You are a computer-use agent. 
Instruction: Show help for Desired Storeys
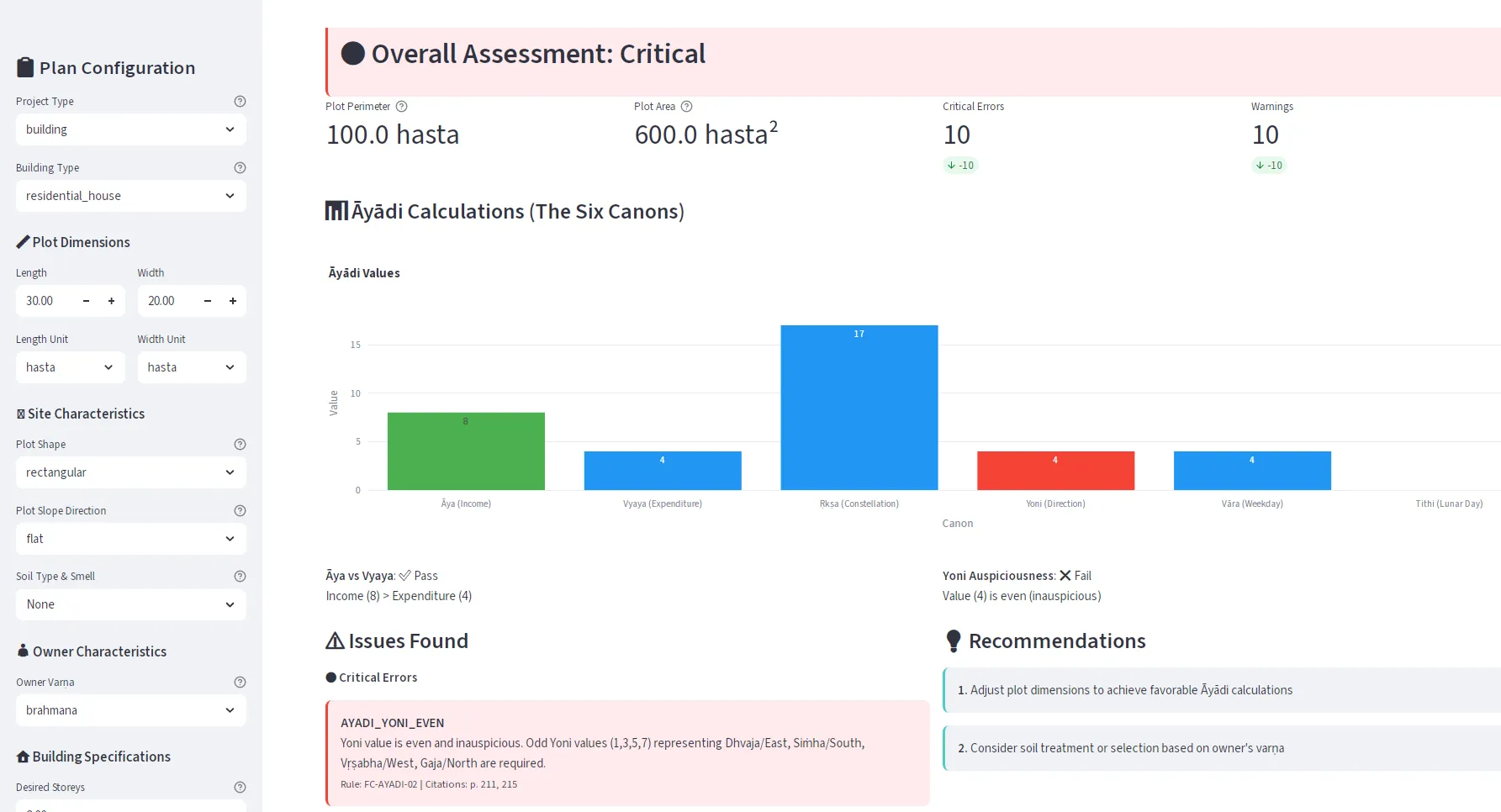pos(240,787)
